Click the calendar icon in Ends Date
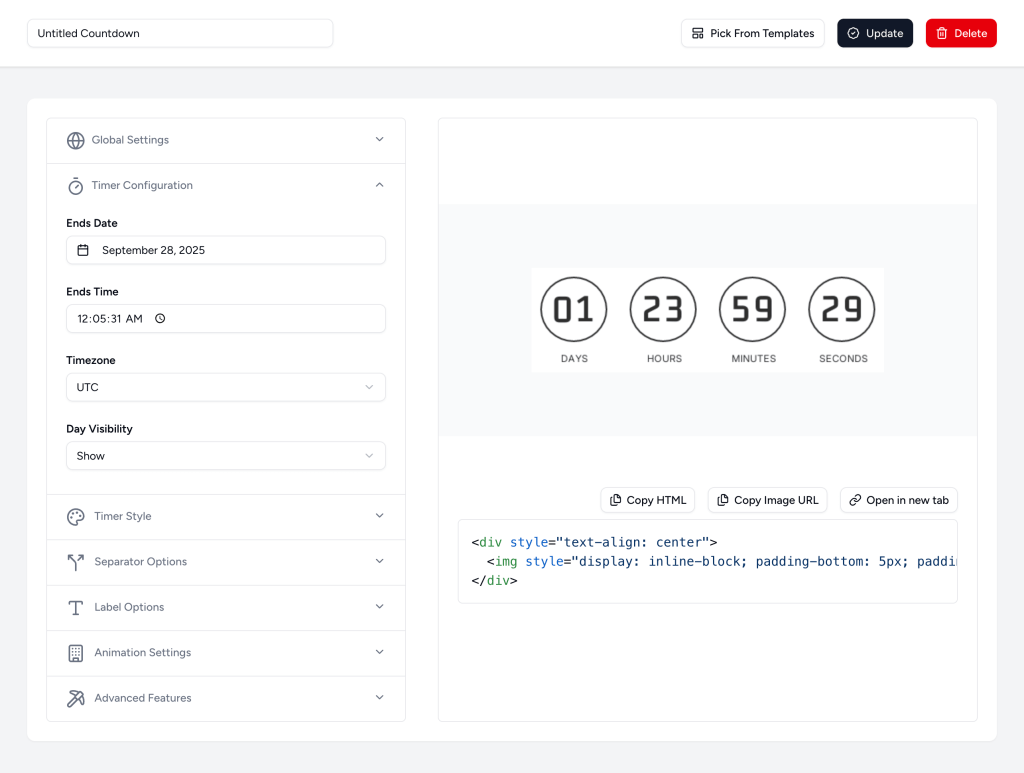The width and height of the screenshot is (1024, 773). pyautogui.click(x=84, y=250)
